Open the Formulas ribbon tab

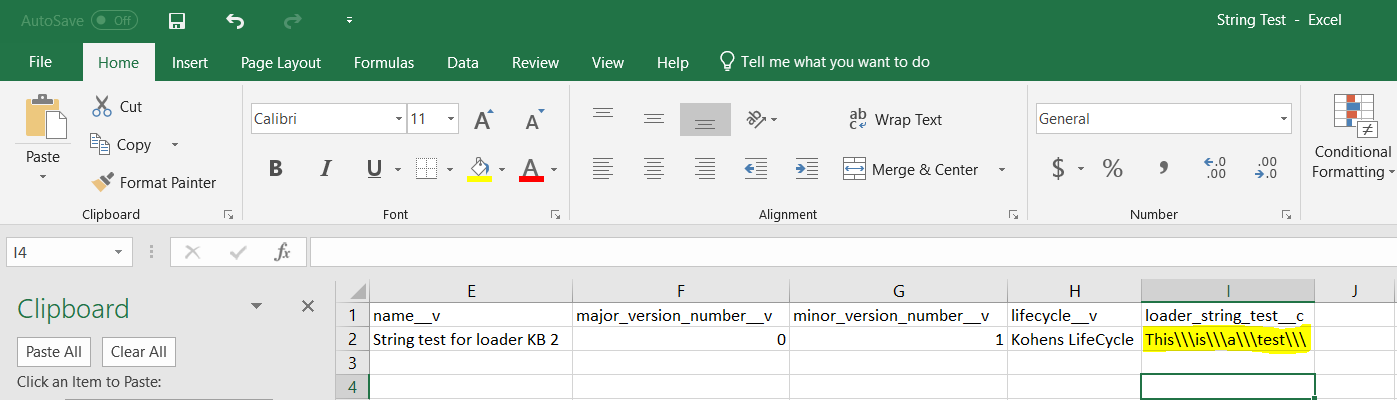[x=384, y=62]
